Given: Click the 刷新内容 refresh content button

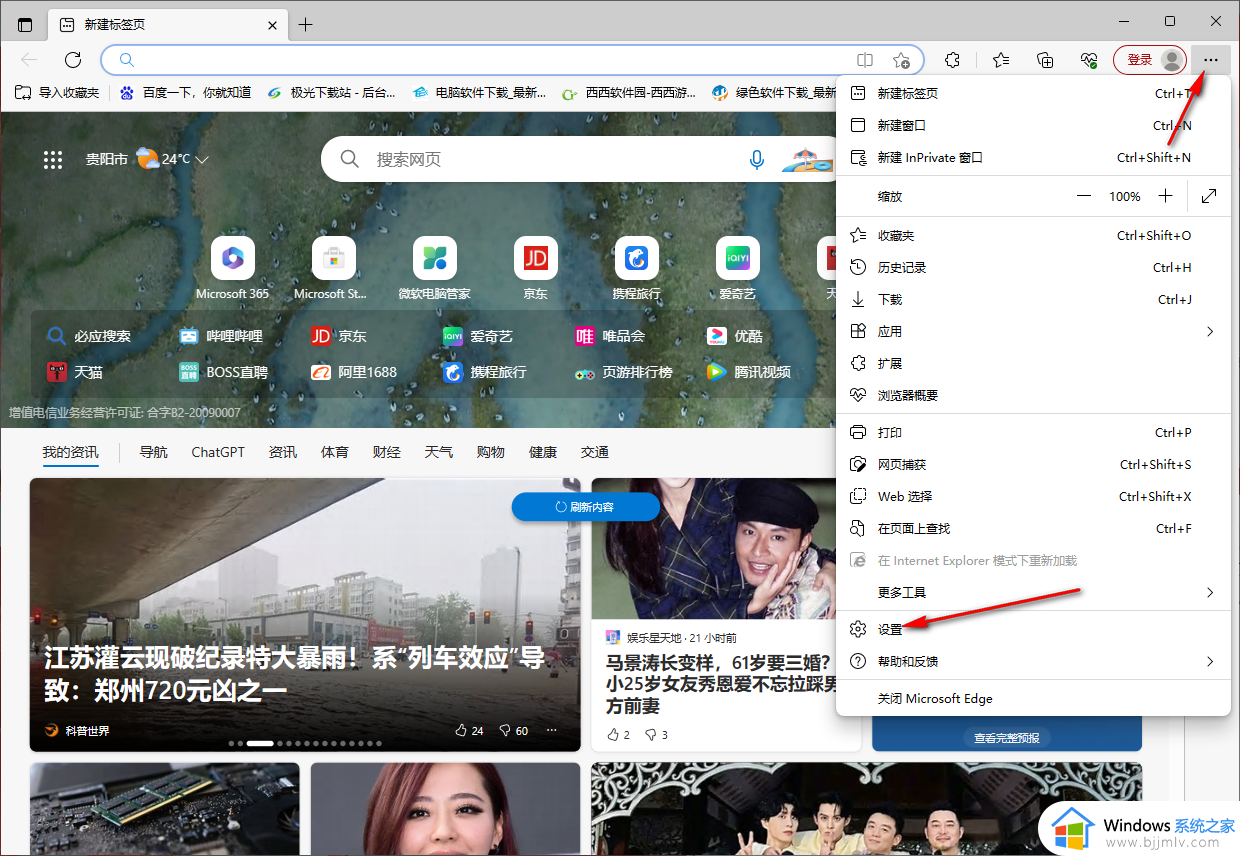Looking at the screenshot, I should pyautogui.click(x=586, y=507).
